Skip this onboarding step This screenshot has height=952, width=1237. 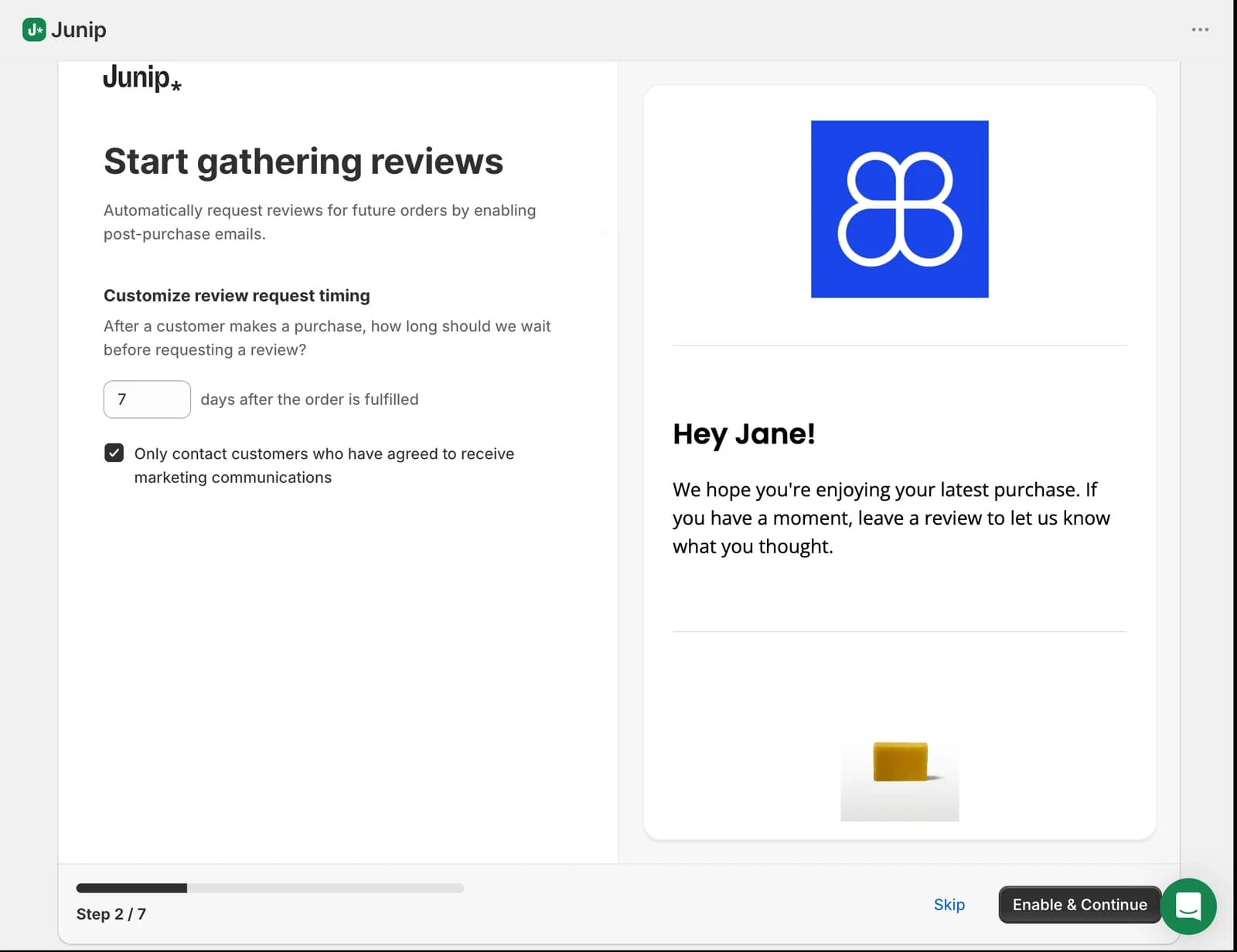[949, 904]
